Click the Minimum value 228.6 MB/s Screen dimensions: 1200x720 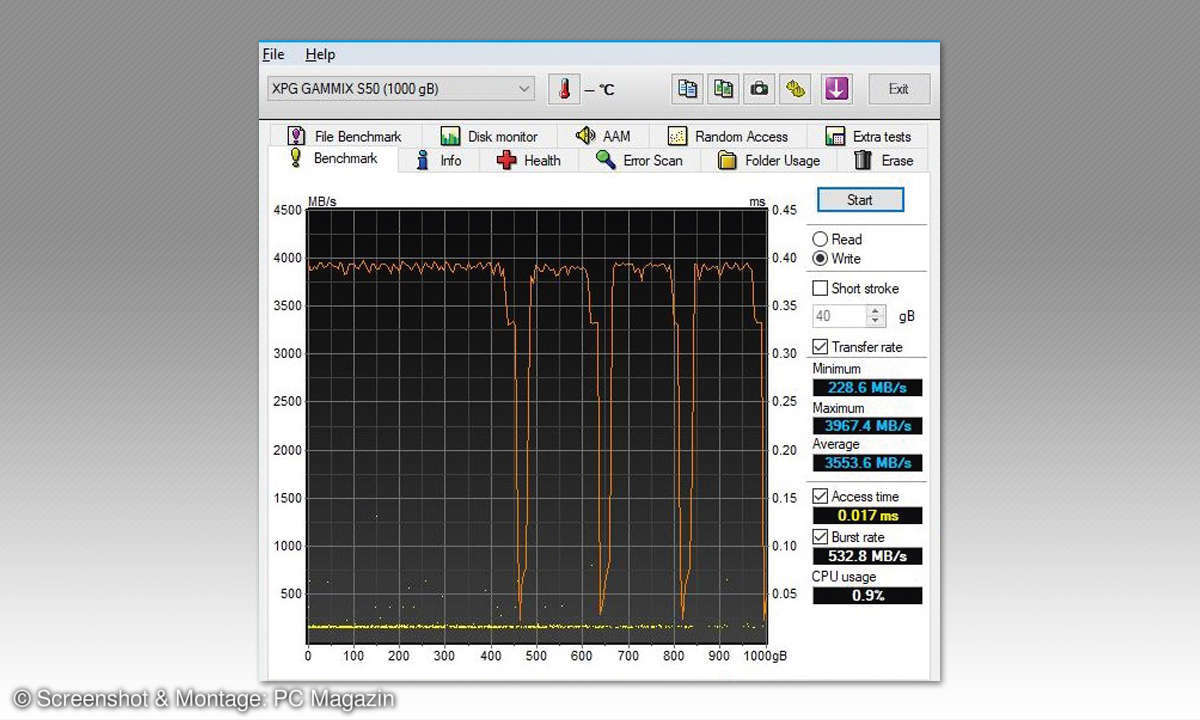pyautogui.click(x=867, y=388)
